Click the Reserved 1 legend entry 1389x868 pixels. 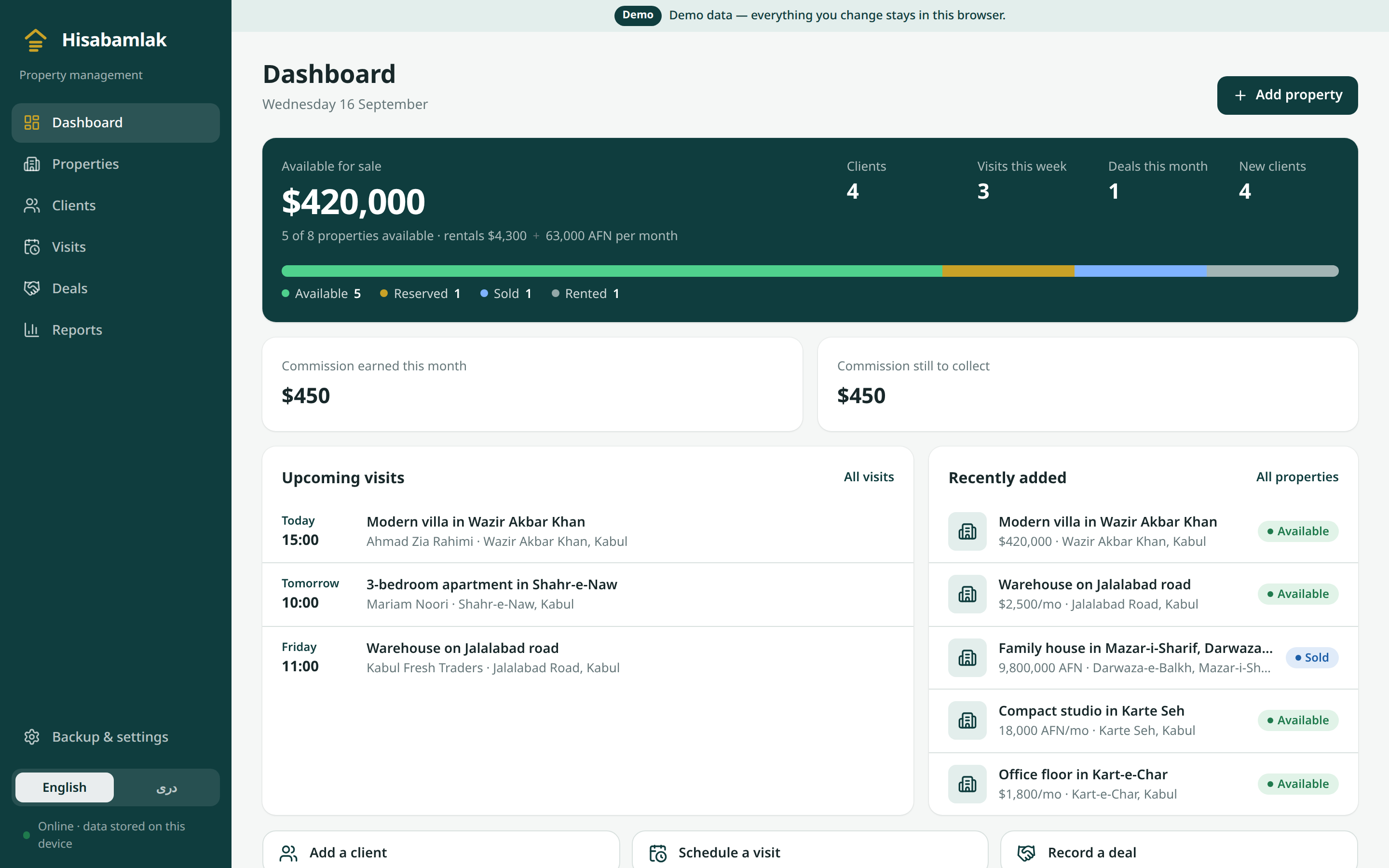[420, 293]
